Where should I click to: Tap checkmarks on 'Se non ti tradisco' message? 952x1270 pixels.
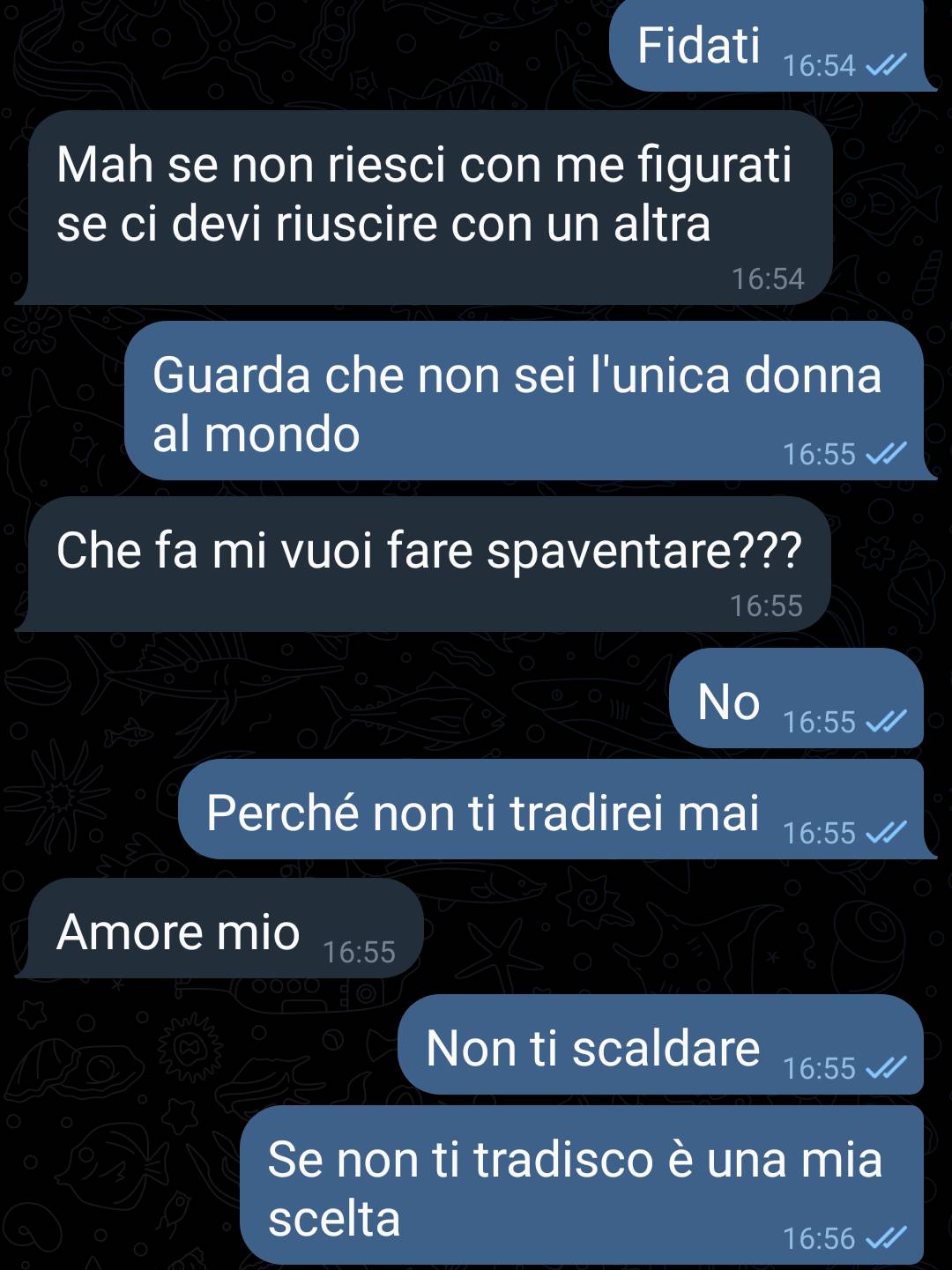point(886,1237)
